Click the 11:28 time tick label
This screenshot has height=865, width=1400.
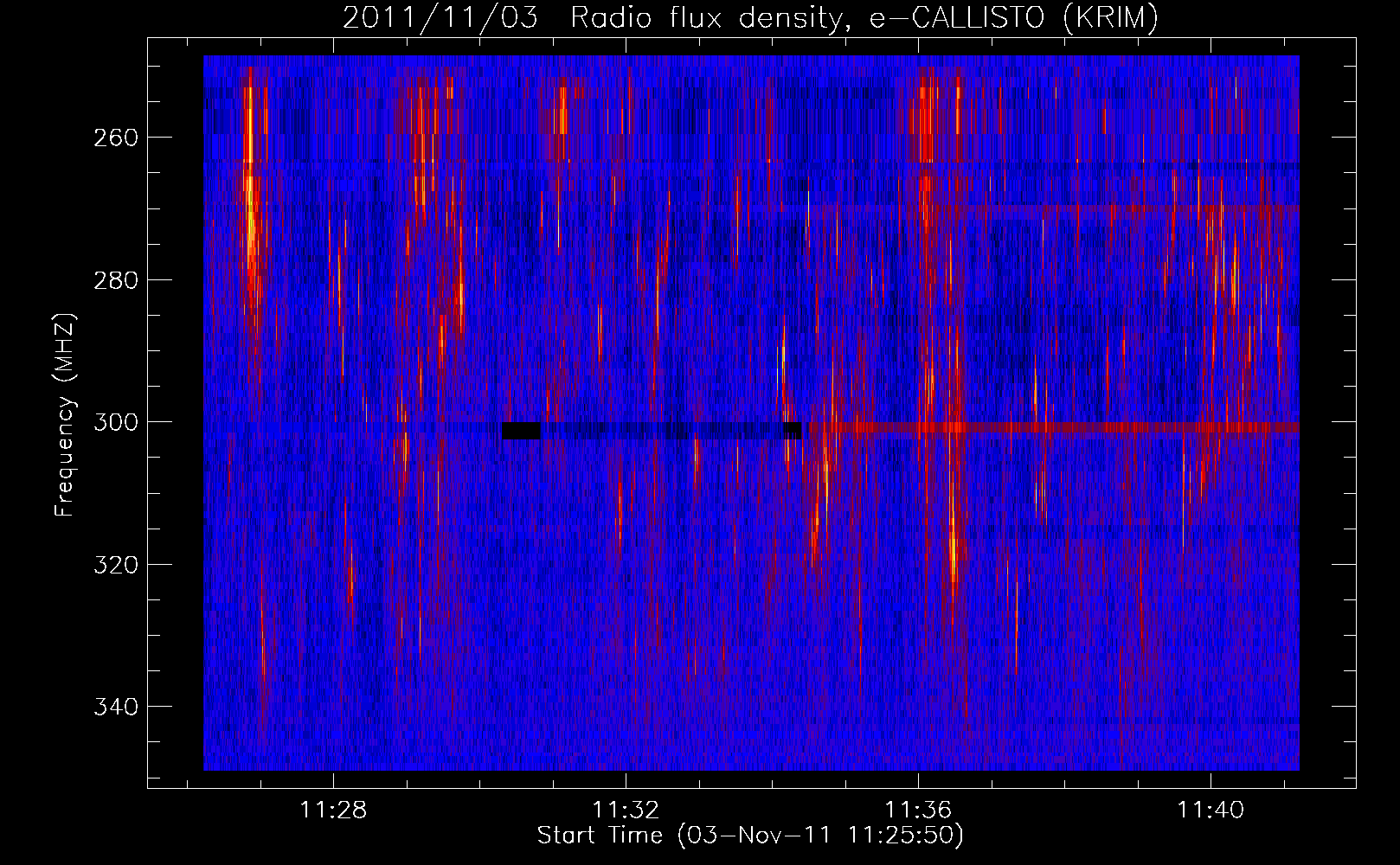pyautogui.click(x=333, y=810)
